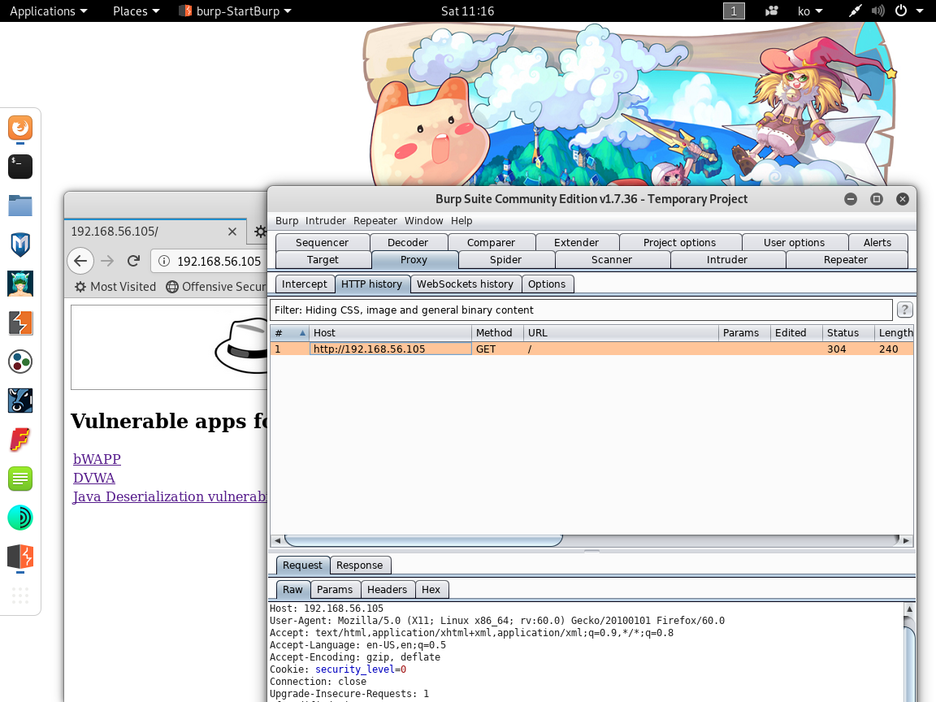The width and height of the screenshot is (936, 702).
Task: Open DVWA link in Firefox
Action: point(94,478)
